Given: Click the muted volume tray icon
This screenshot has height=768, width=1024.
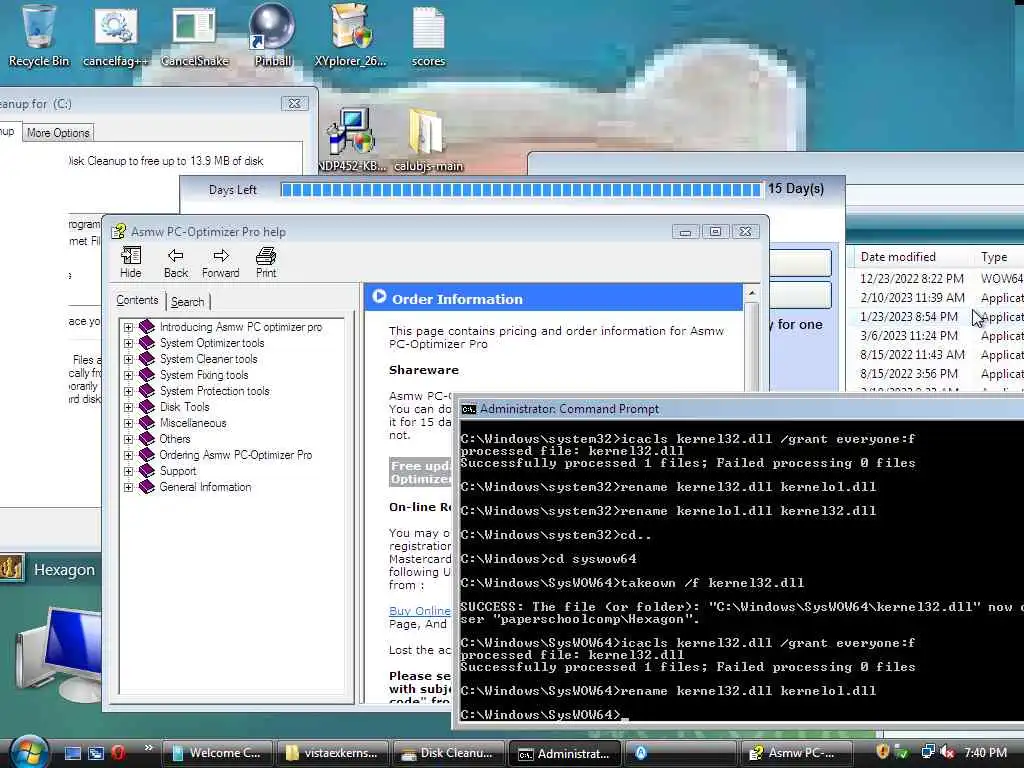Looking at the screenshot, I should [948, 752].
